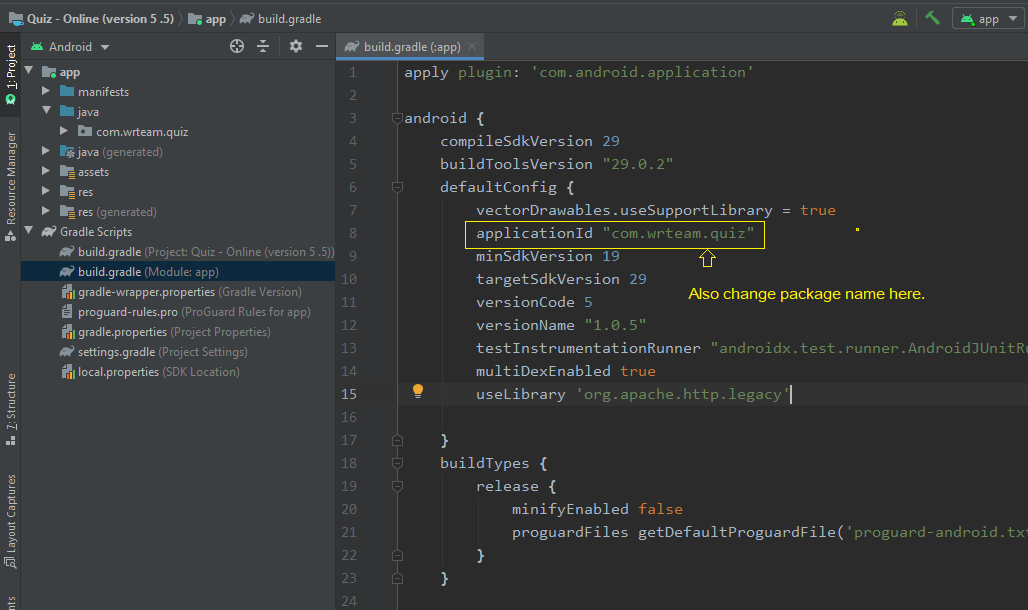Click the app breadcrumb in navigation bar
The height and width of the screenshot is (610, 1028).
(x=207, y=19)
